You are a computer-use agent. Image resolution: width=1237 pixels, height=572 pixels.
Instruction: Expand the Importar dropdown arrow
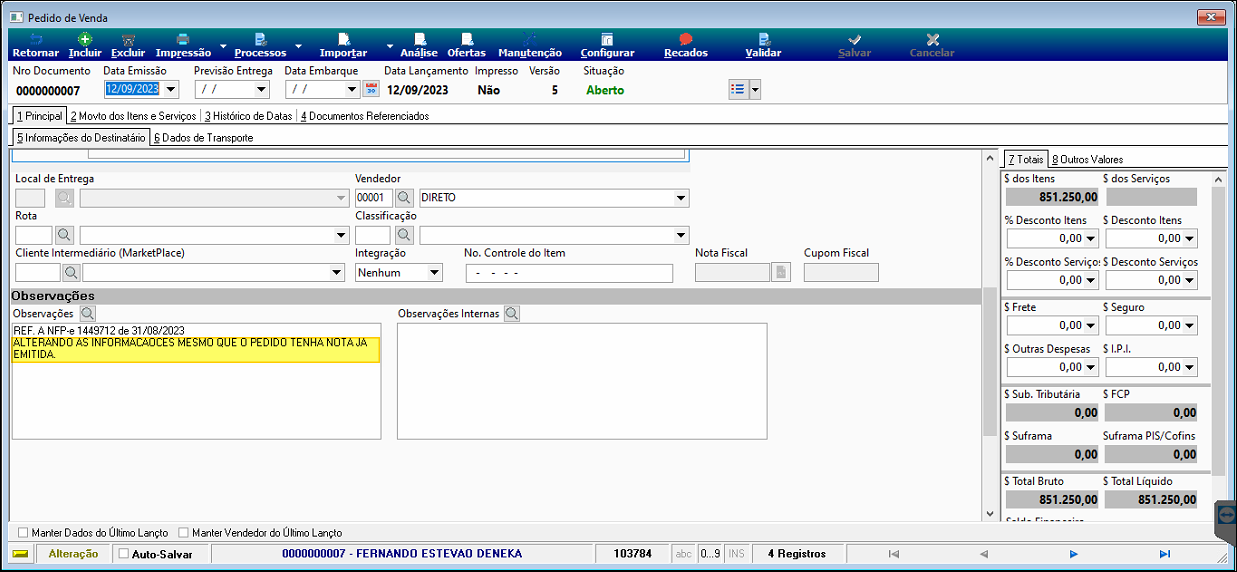[389, 46]
